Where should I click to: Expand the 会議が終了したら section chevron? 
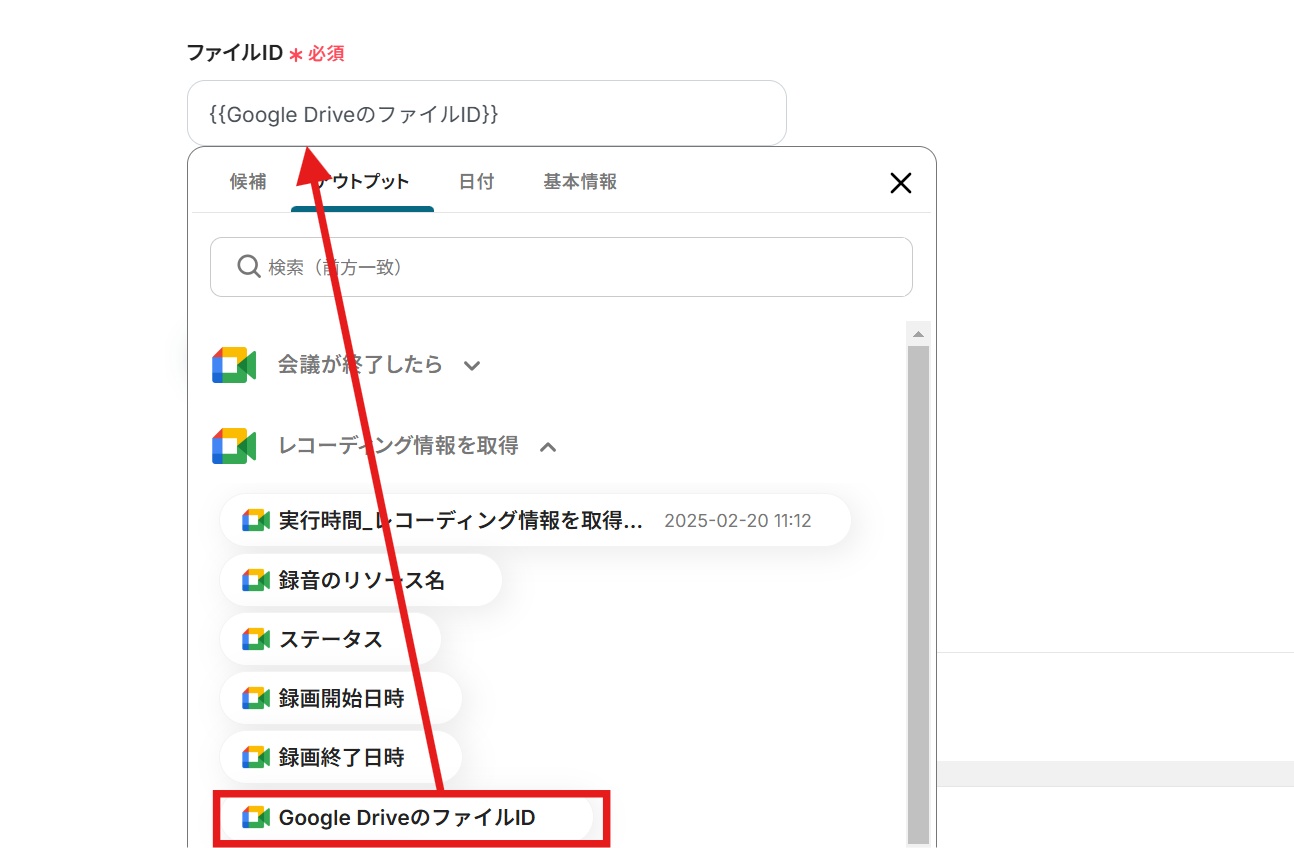click(x=472, y=366)
